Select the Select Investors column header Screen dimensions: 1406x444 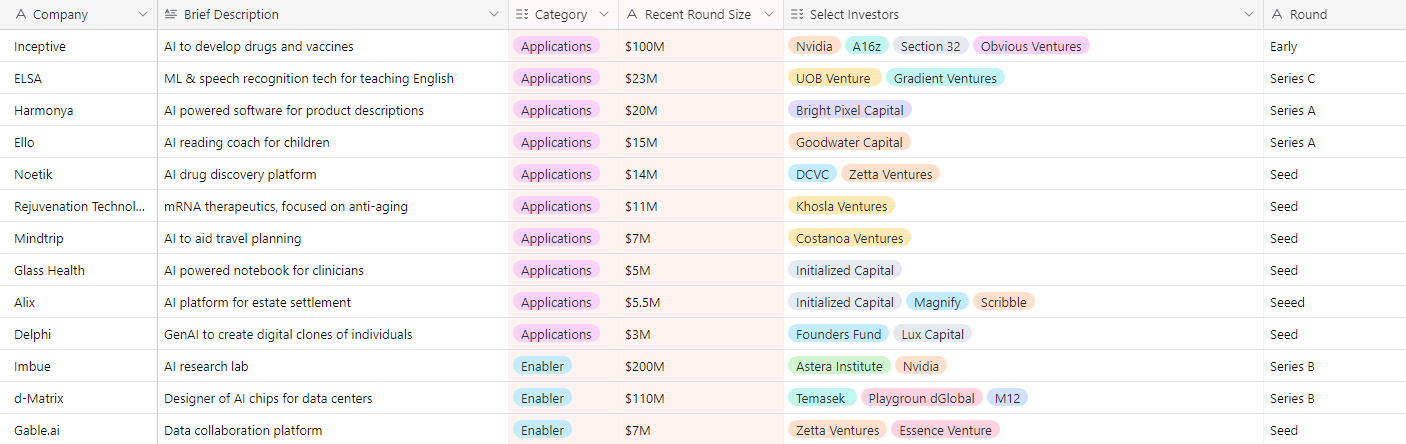point(1023,15)
